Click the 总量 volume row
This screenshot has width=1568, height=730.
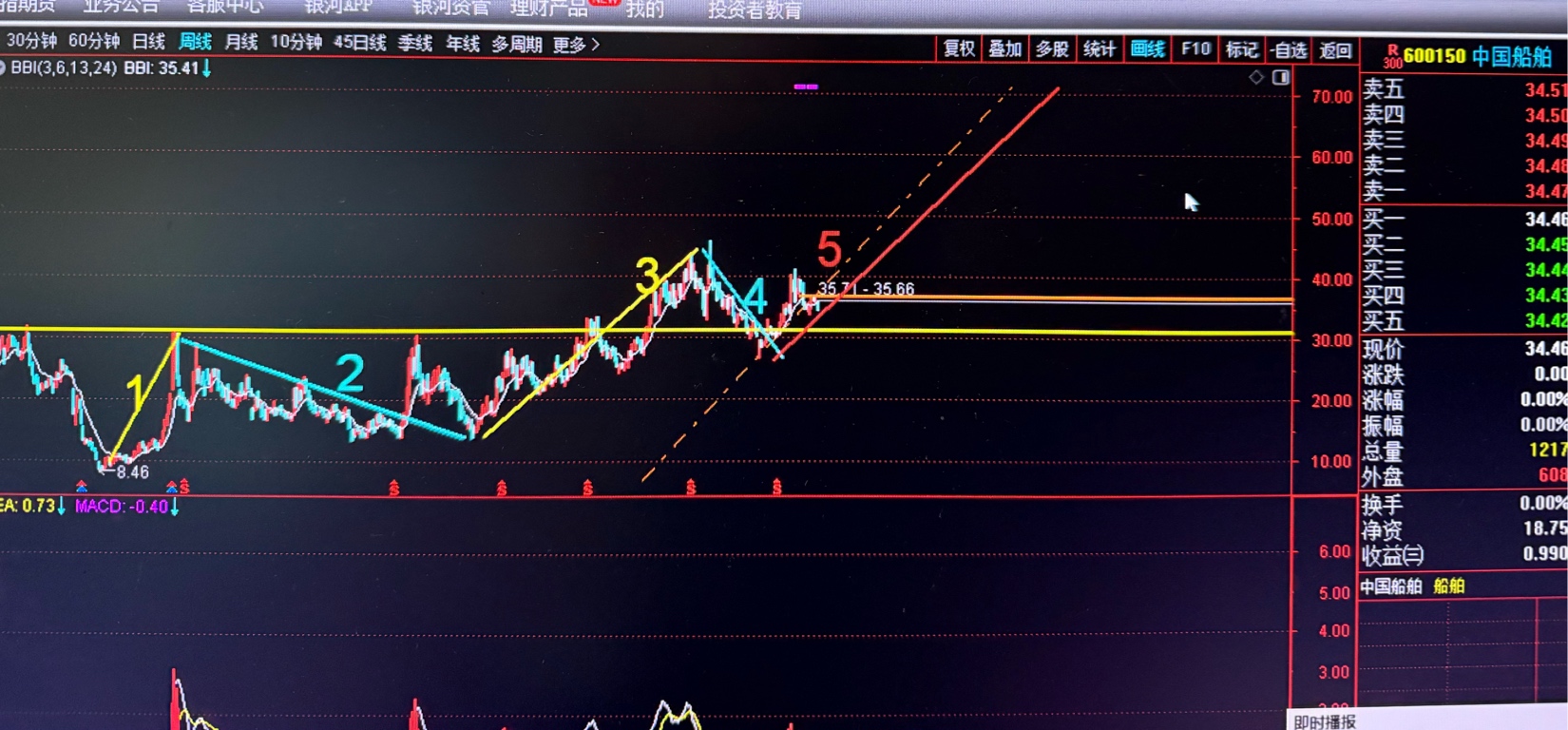click(x=1463, y=451)
